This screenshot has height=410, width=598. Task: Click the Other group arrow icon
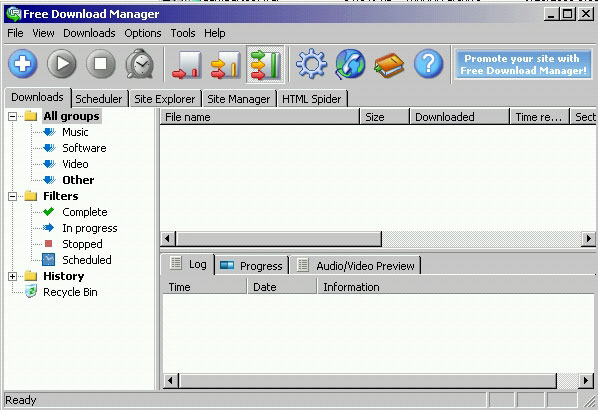click(50, 180)
